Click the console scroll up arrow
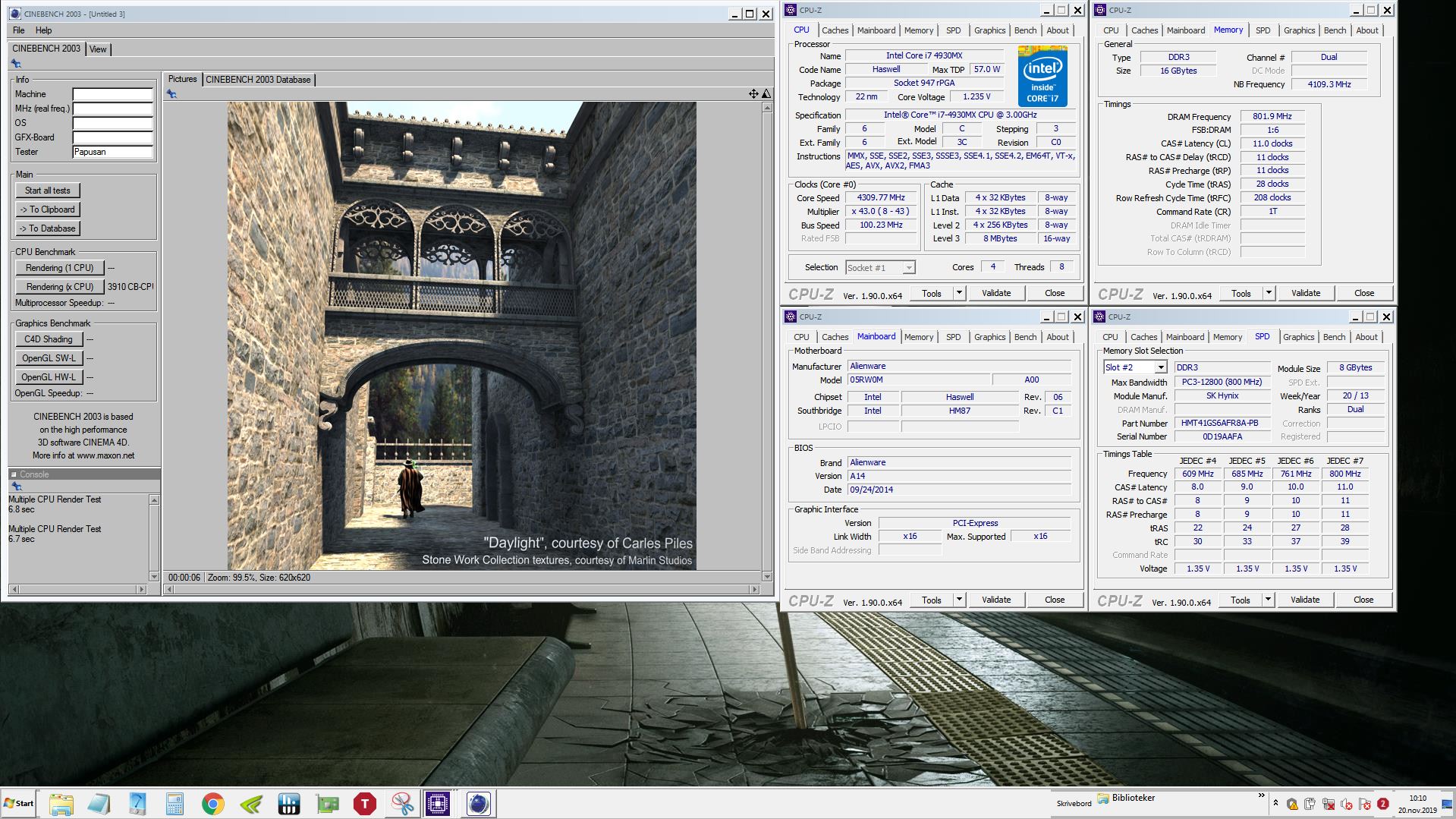 154,500
